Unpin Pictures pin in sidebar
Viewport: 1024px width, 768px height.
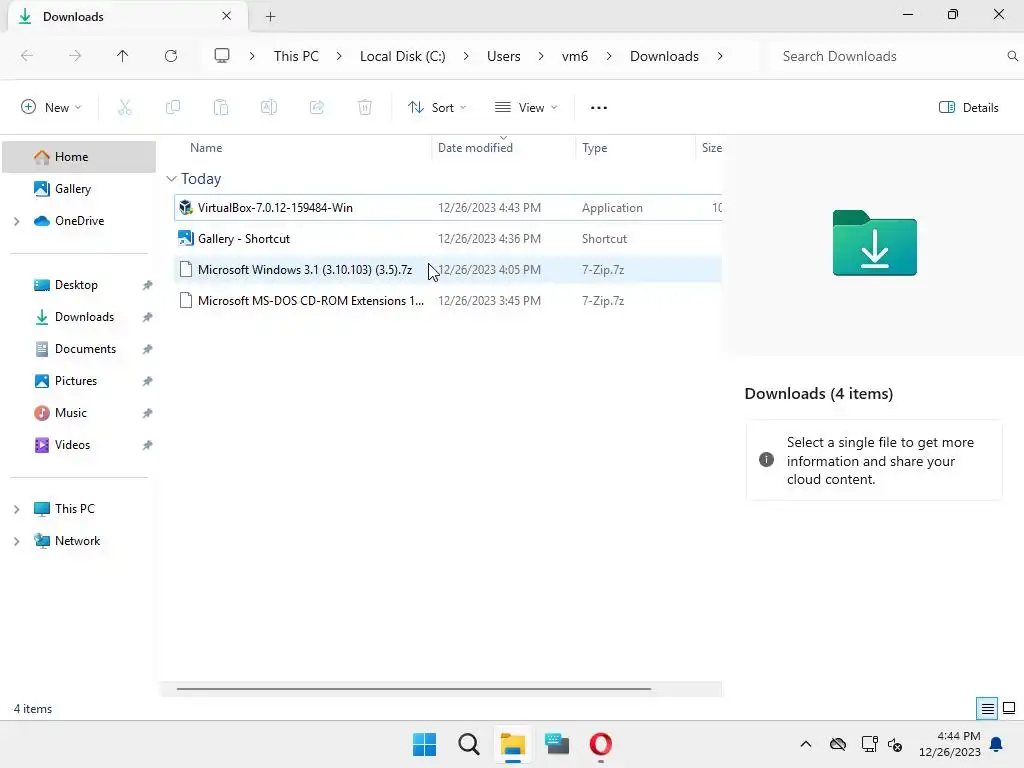pos(148,381)
